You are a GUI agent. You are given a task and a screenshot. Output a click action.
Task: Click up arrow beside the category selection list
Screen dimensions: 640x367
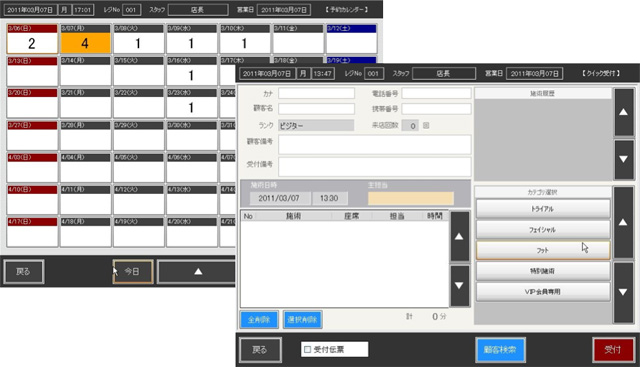click(623, 222)
